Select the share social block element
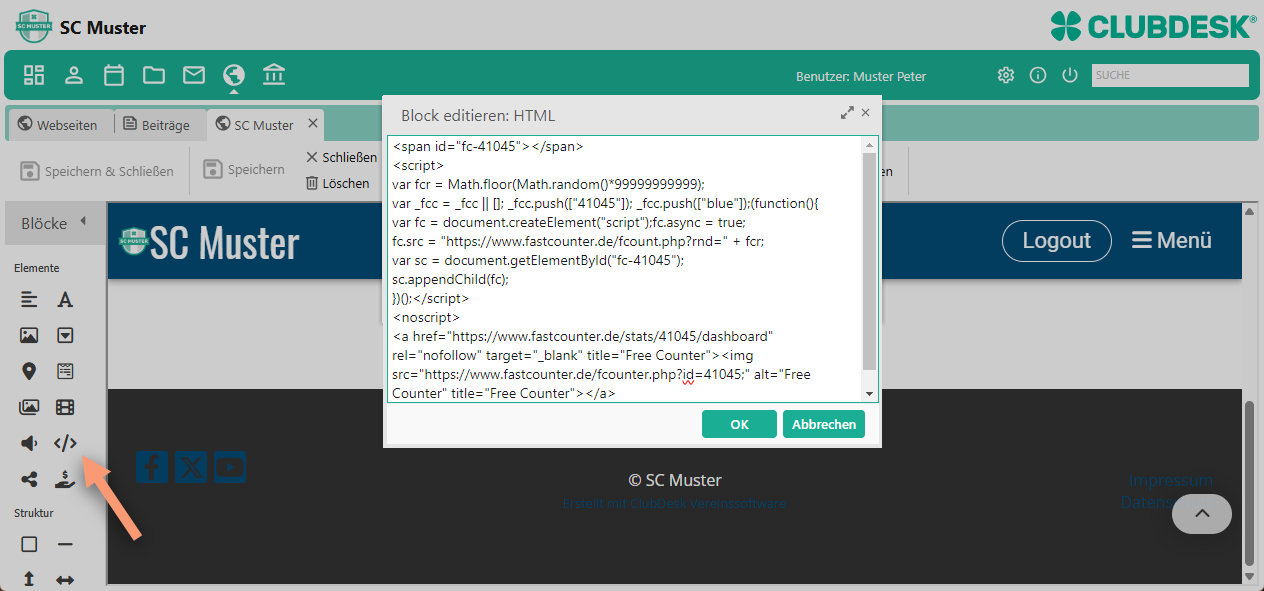 [x=29, y=479]
